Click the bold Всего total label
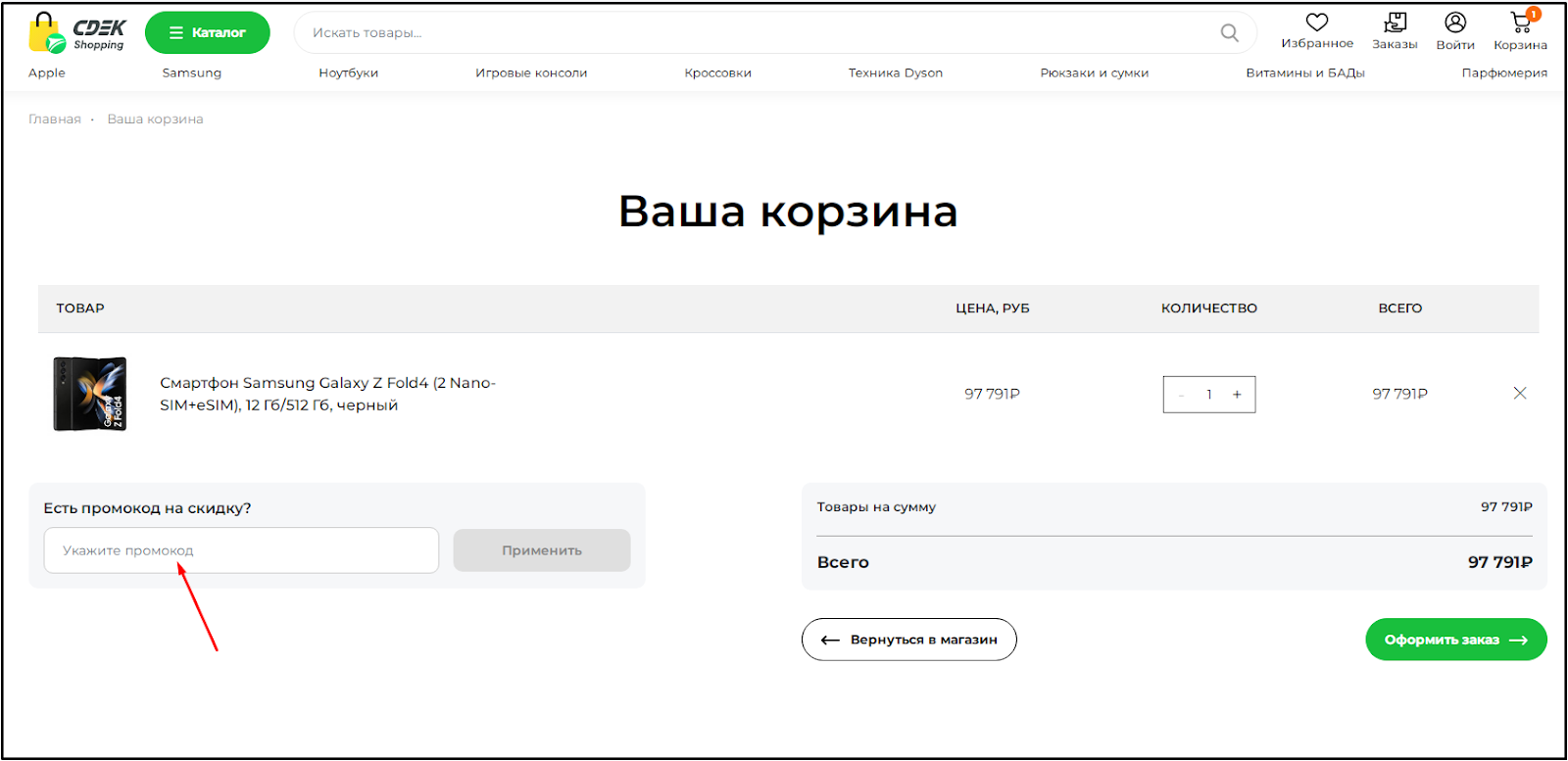Screen dimensions: 1568x761 843,562
